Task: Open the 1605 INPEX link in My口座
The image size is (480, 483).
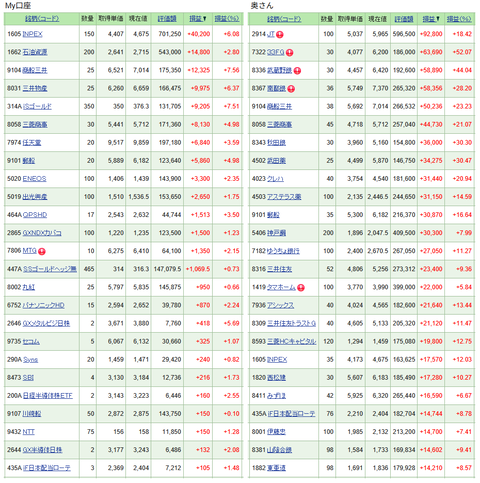Action: [32, 34]
